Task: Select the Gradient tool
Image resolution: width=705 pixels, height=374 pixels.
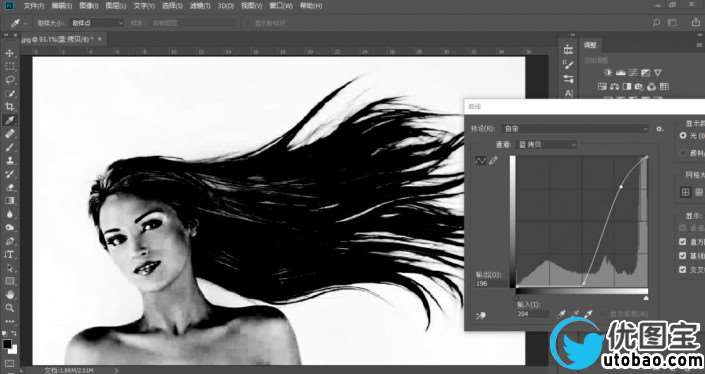Action: point(9,200)
